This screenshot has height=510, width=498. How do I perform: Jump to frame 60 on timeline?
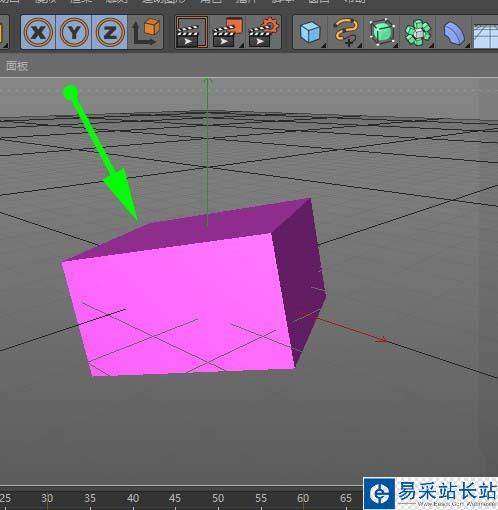303,498
